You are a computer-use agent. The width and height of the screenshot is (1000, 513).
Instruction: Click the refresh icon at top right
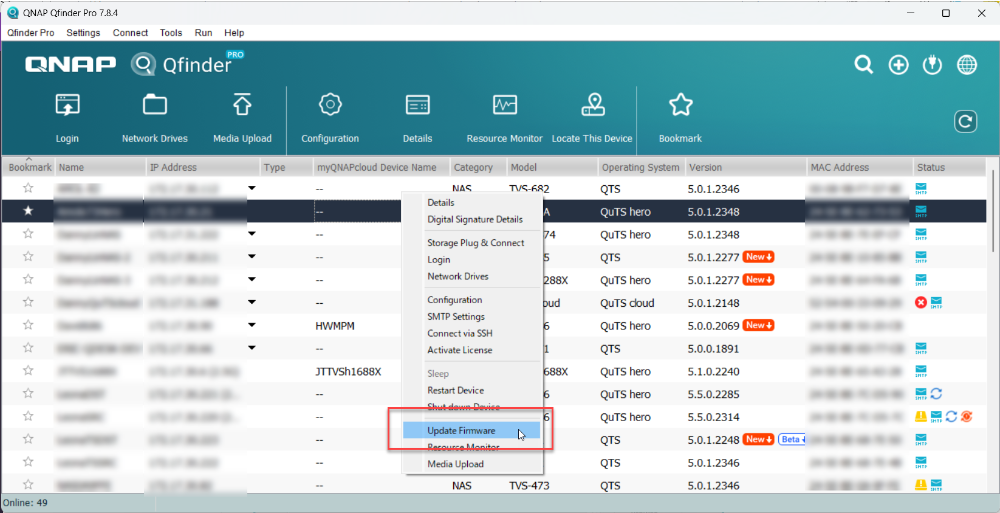pyautogui.click(x=965, y=121)
